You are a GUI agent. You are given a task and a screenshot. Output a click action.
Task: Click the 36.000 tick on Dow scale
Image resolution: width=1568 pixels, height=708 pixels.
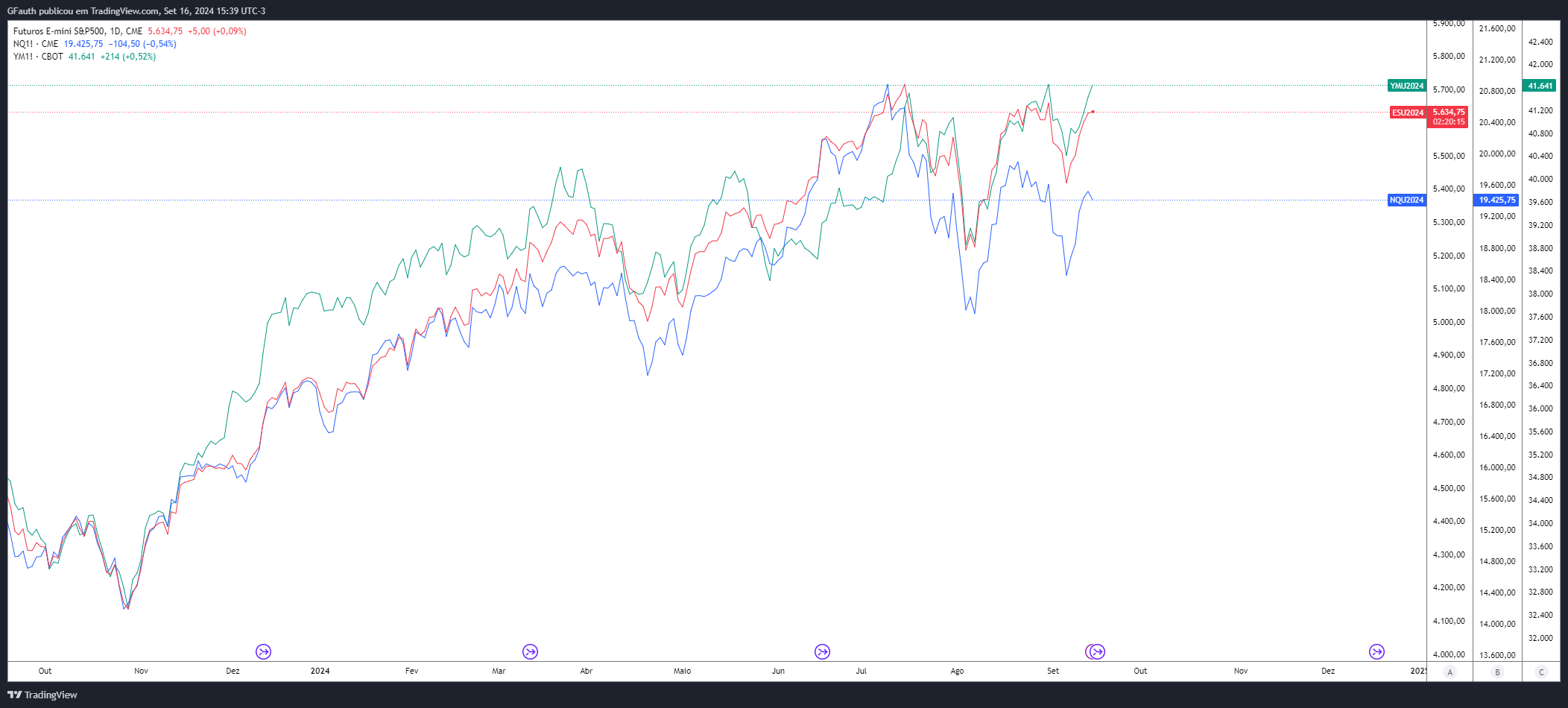point(1540,408)
